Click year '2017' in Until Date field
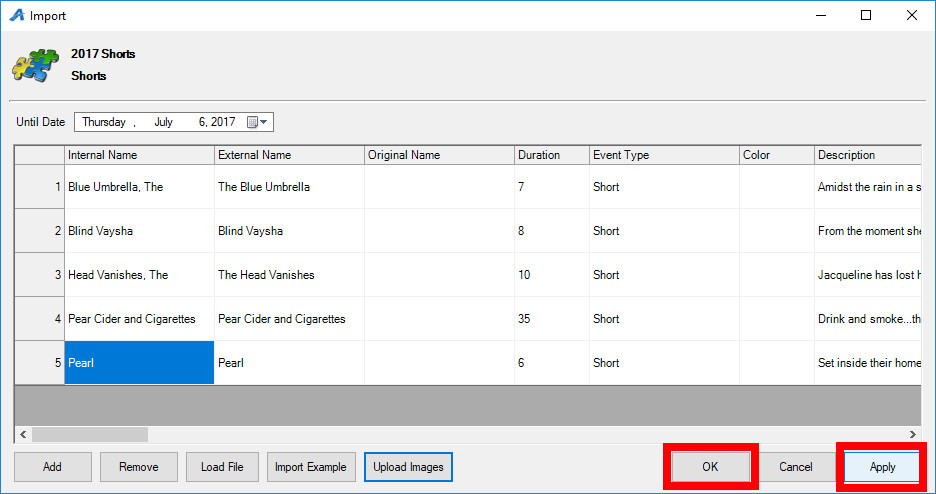The height and width of the screenshot is (494, 936). 223,122
